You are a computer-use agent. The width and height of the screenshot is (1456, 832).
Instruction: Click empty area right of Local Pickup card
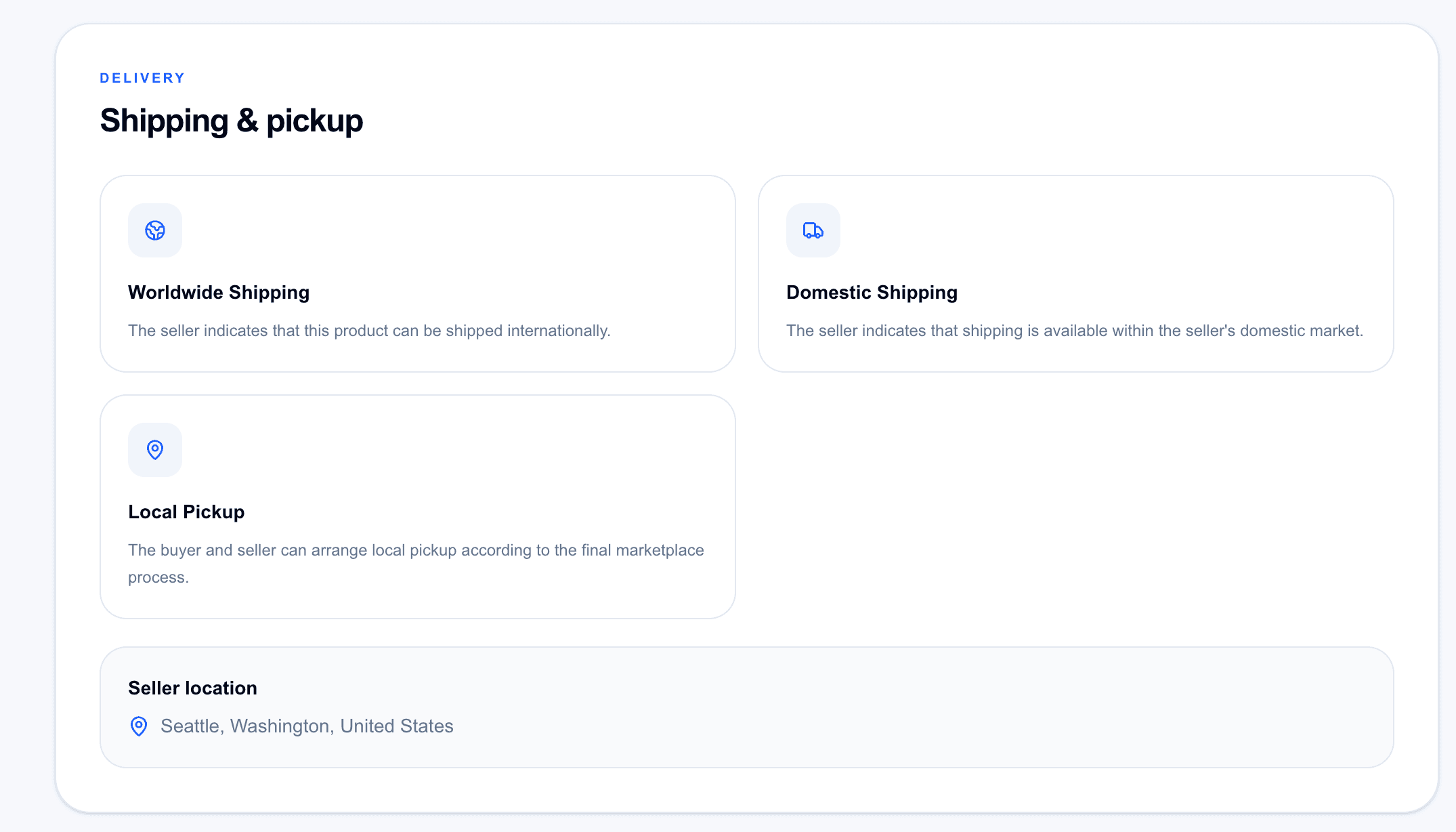click(1076, 507)
